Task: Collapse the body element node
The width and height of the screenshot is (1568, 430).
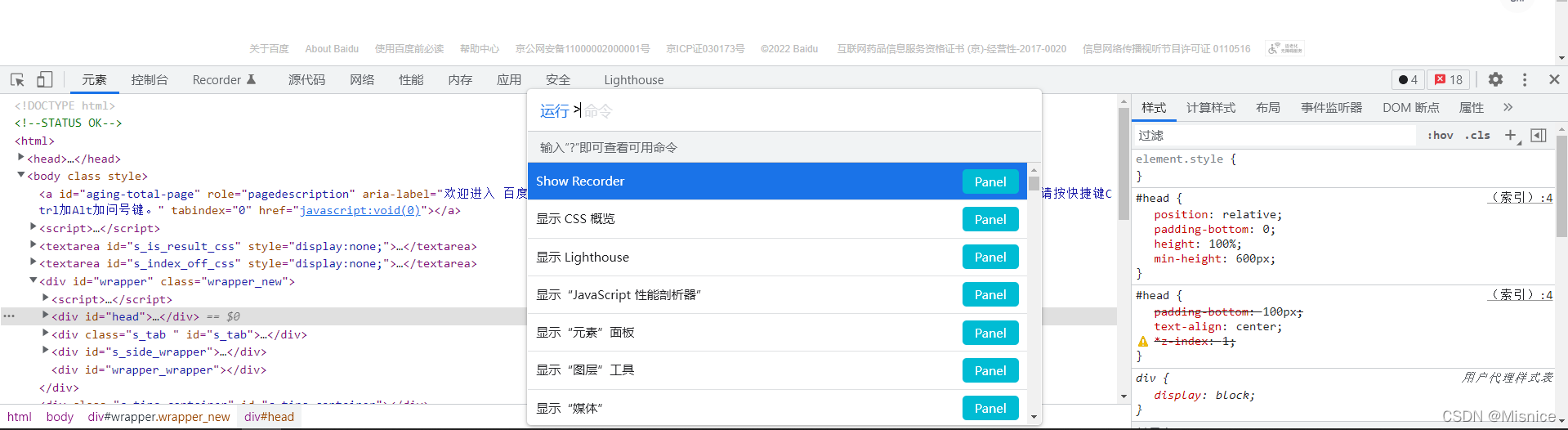Action: coord(20,175)
